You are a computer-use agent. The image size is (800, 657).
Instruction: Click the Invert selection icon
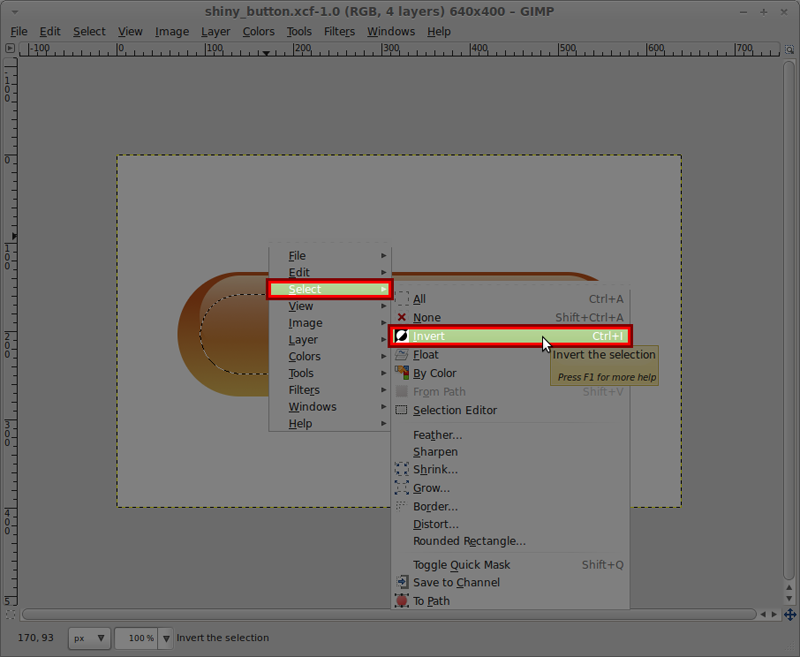pos(403,336)
